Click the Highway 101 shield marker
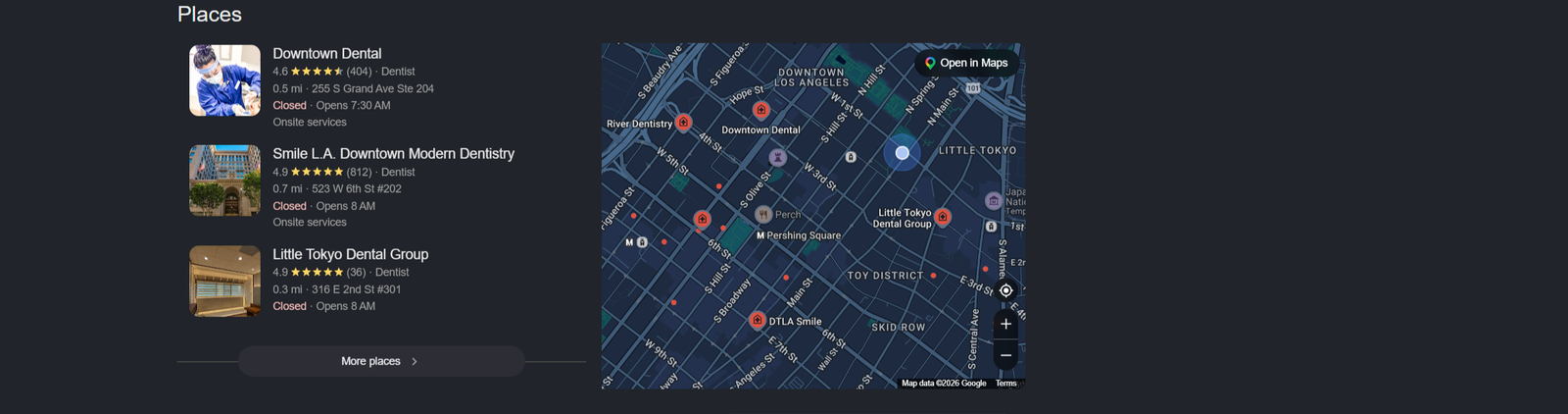The width and height of the screenshot is (1568, 414). (x=973, y=88)
